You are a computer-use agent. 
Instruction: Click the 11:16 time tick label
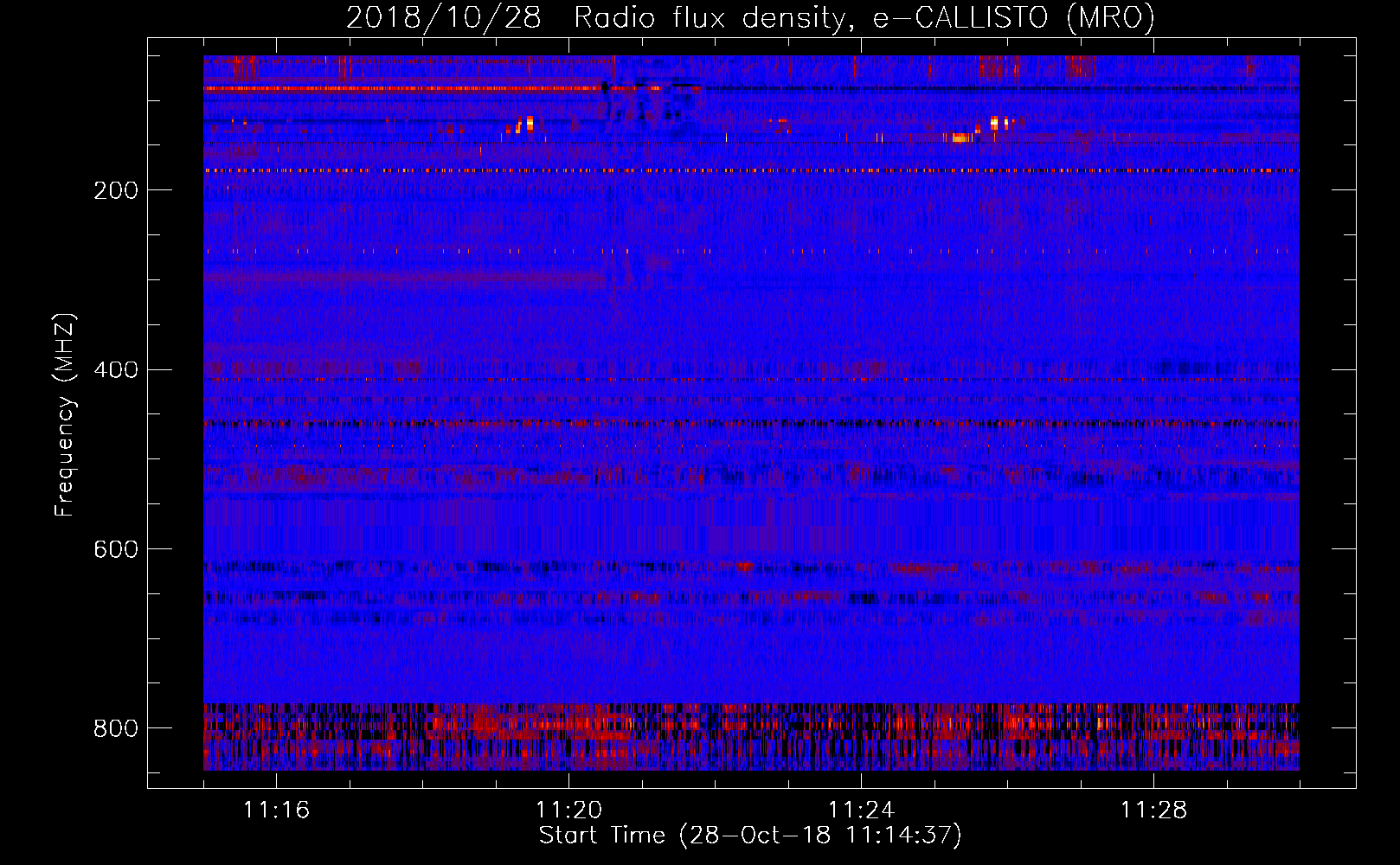tap(276, 811)
